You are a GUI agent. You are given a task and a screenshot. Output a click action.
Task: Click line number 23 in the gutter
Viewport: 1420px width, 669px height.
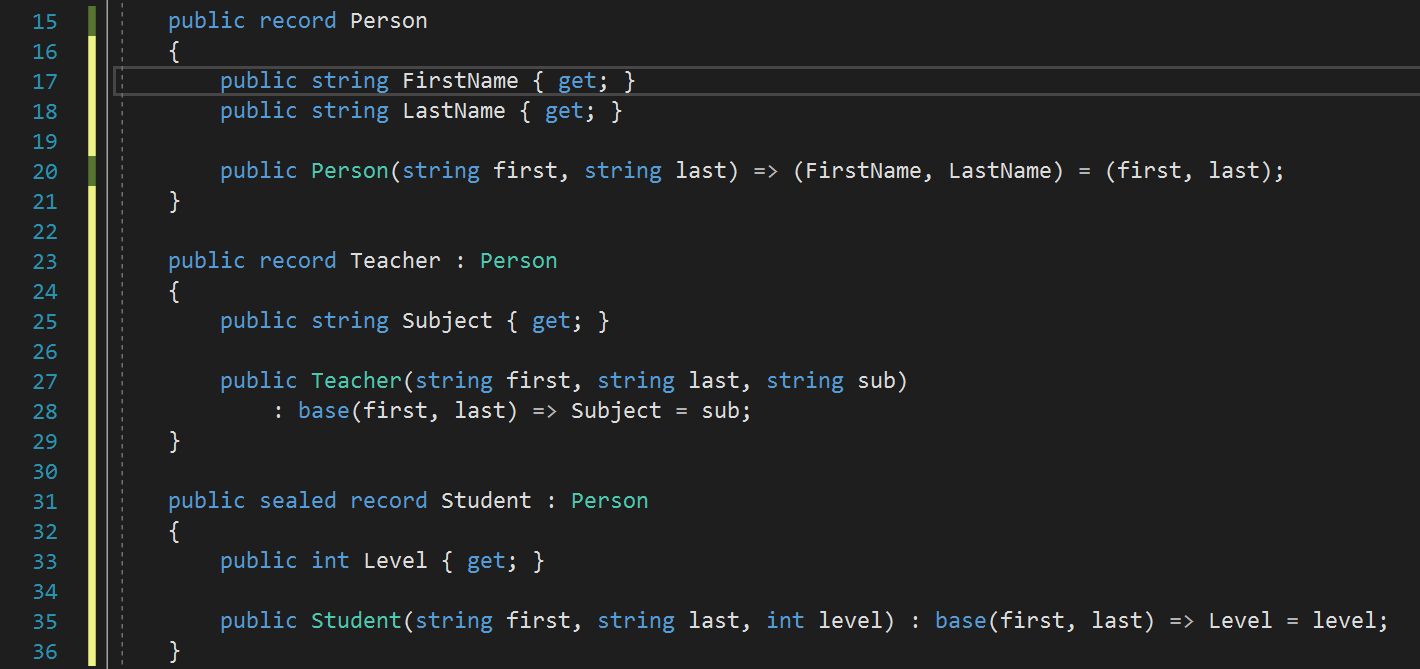[x=45, y=261]
